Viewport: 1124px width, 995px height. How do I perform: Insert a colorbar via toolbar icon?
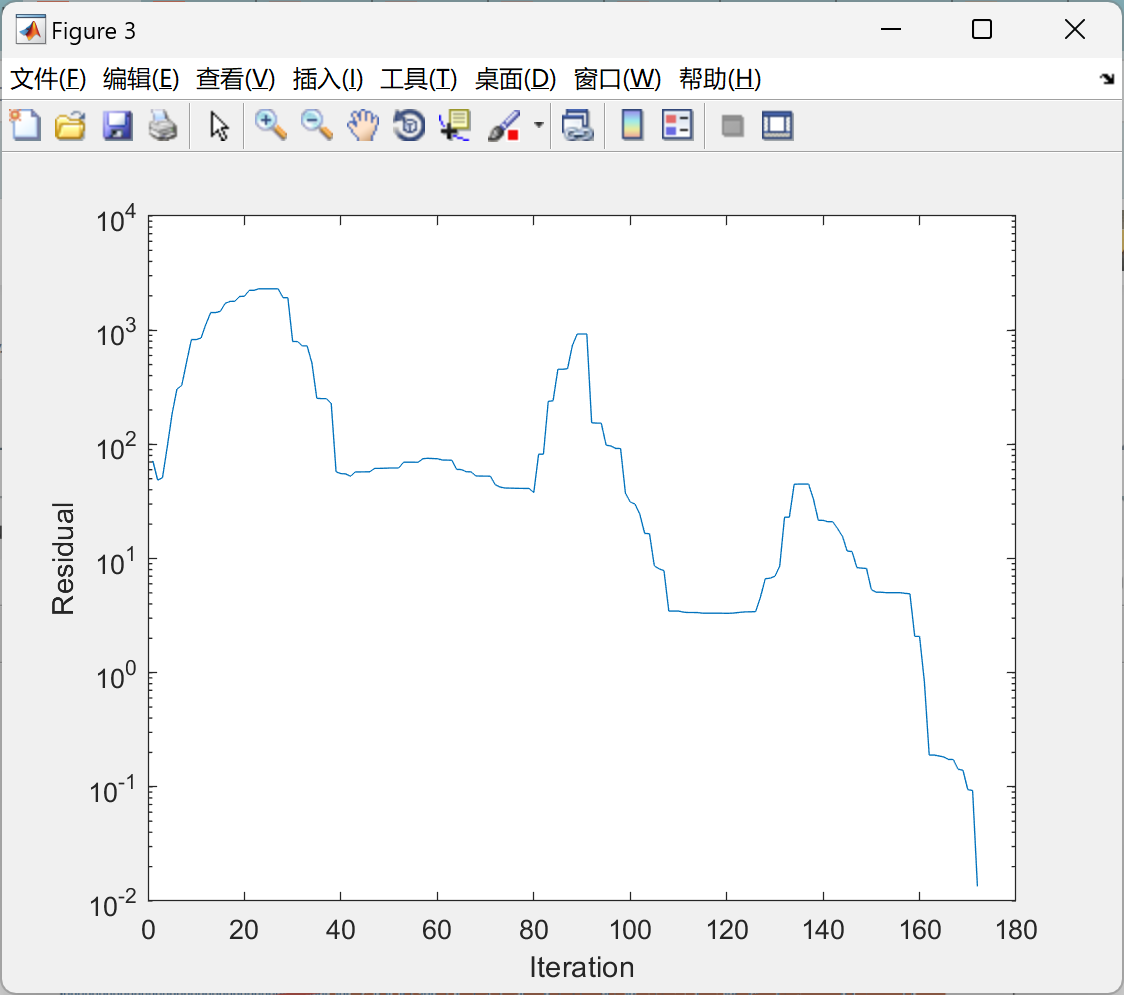coord(632,125)
